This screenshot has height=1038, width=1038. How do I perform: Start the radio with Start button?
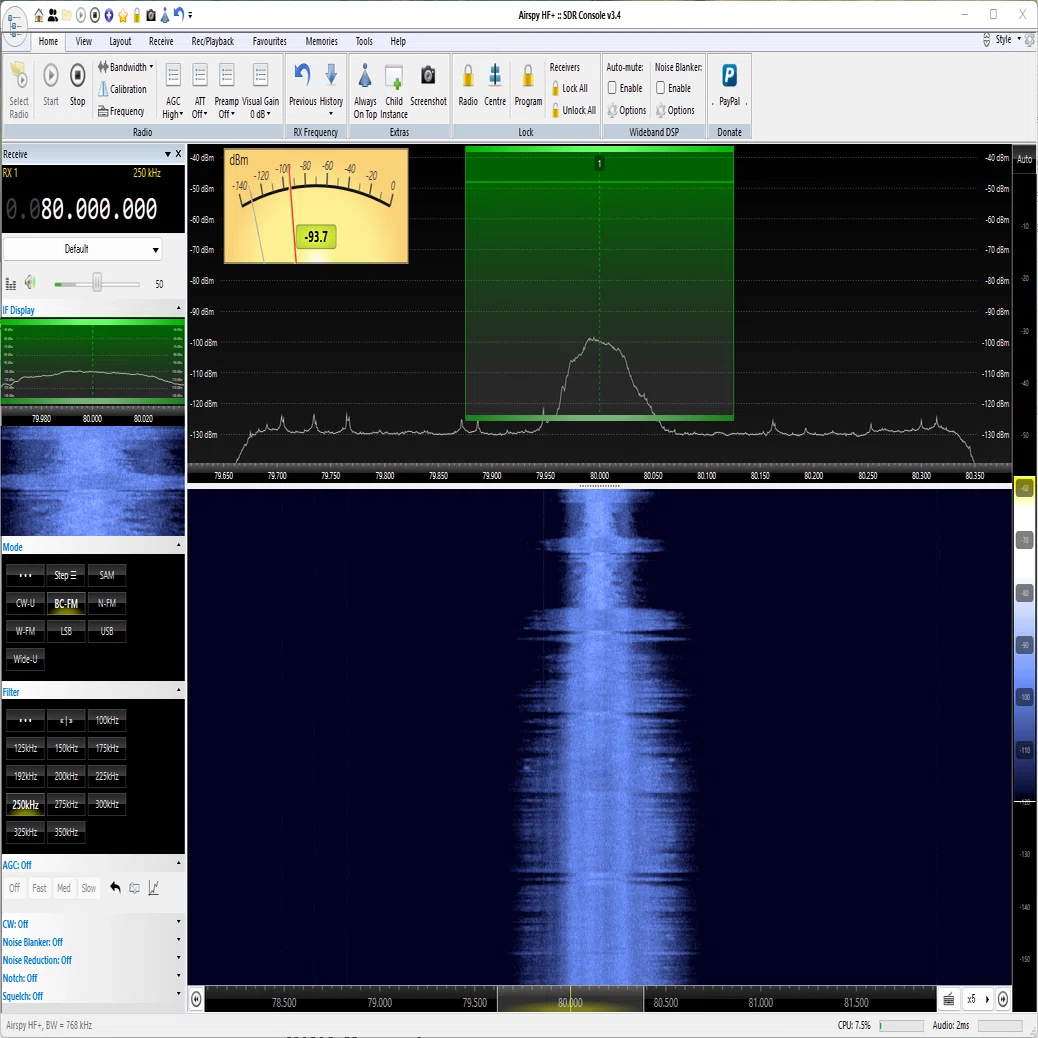tap(50, 84)
